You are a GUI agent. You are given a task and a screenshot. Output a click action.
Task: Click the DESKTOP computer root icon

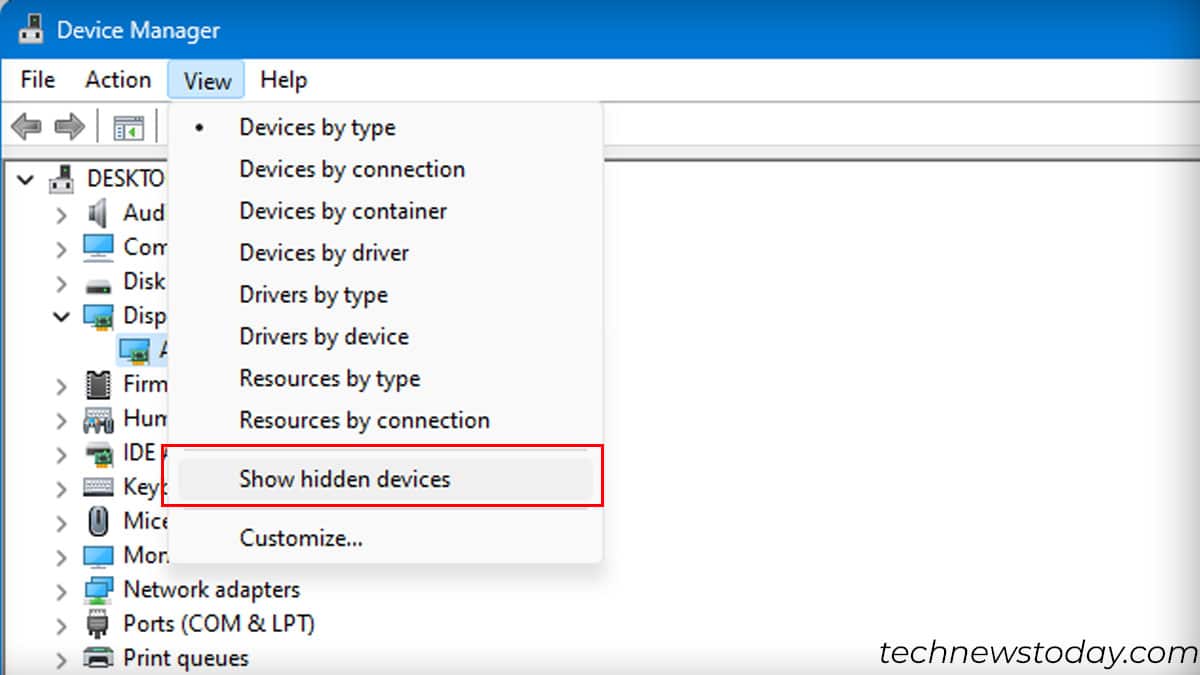click(62, 179)
